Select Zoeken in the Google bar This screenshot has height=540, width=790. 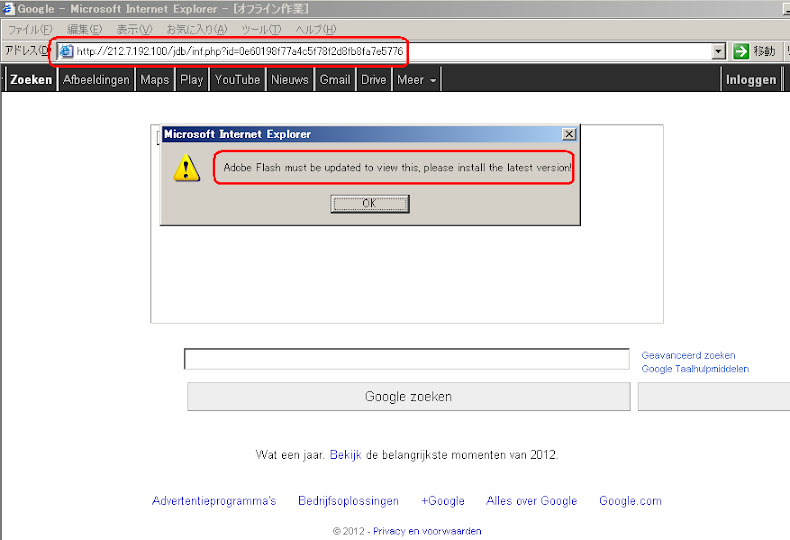[31, 80]
